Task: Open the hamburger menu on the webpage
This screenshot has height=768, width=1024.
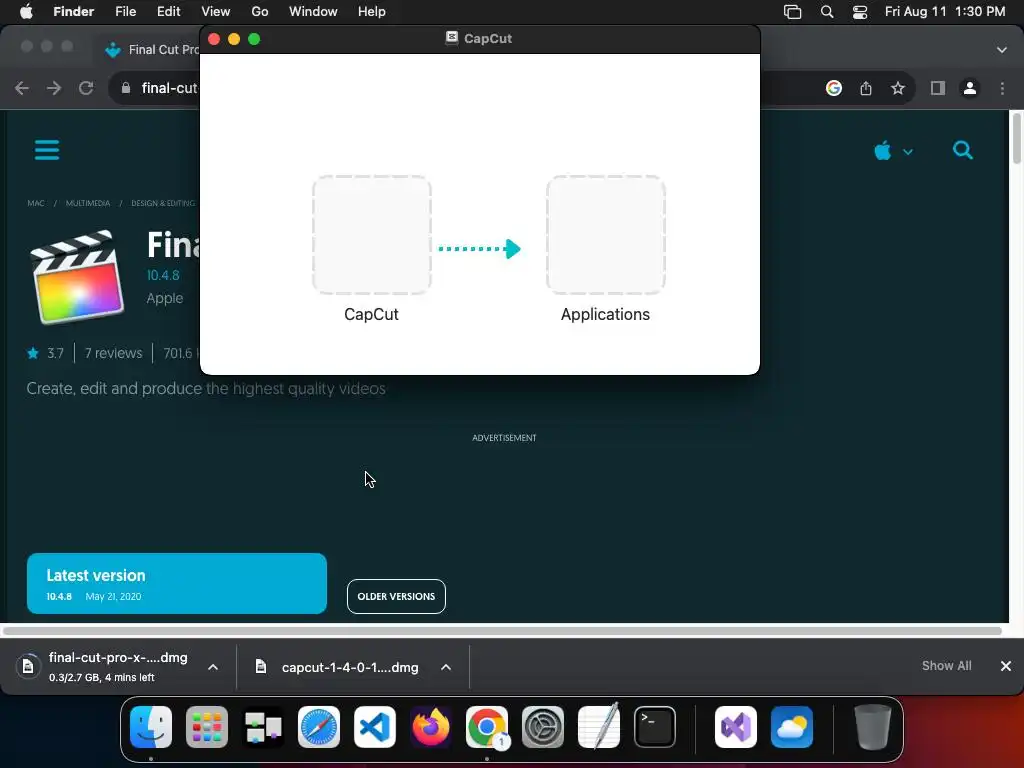Action: tap(47, 150)
